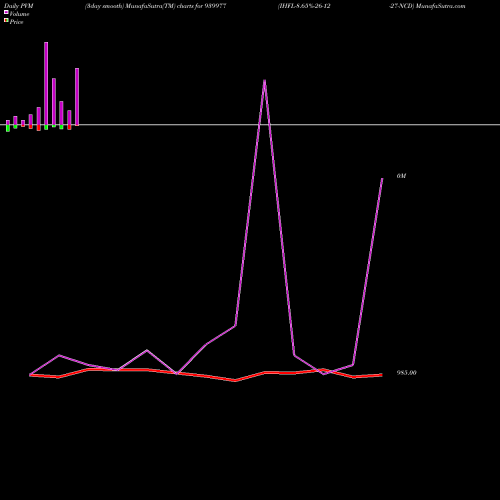Click the 985.00 price axis label

[406, 373]
